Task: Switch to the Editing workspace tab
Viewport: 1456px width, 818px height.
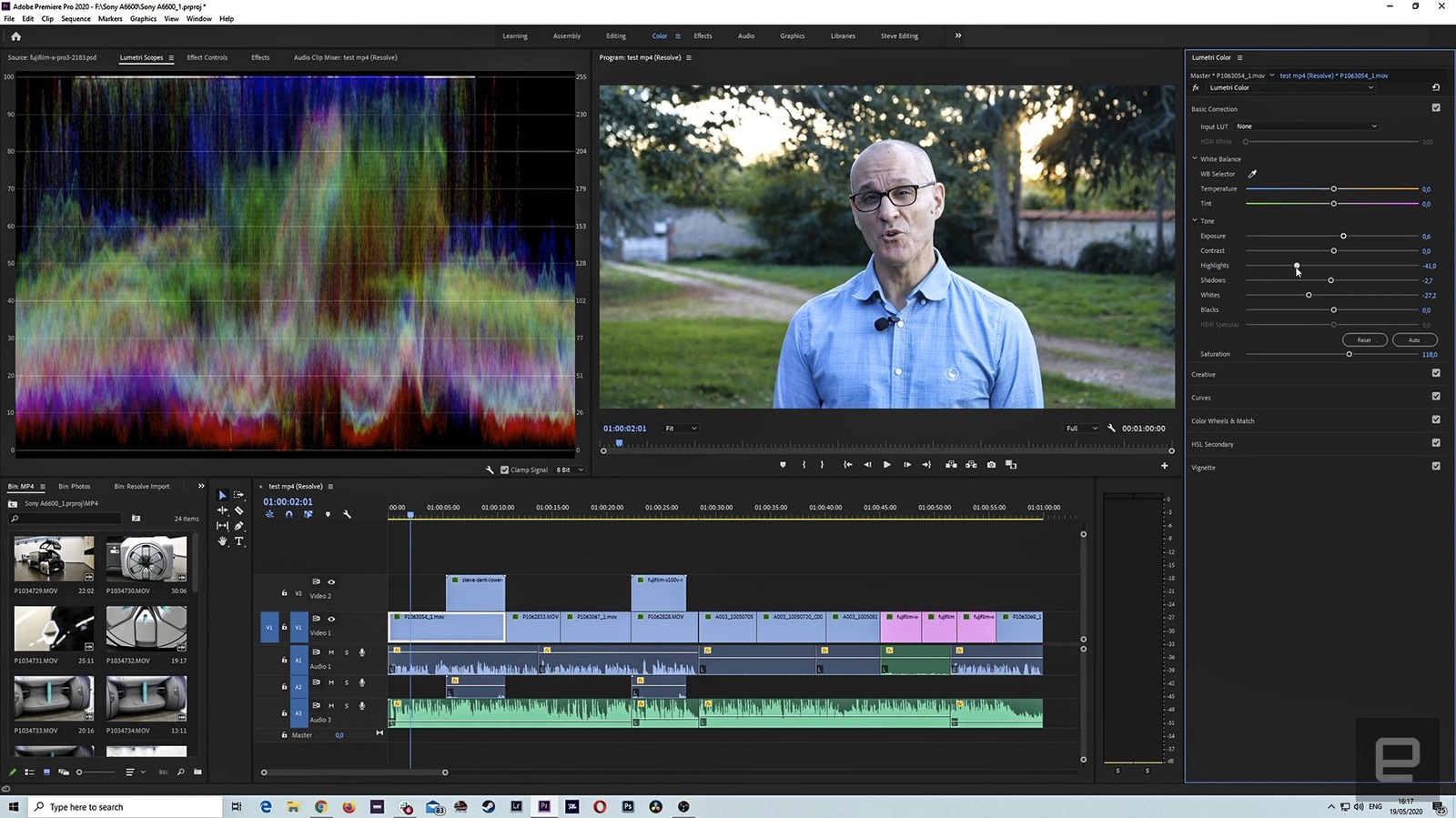Action: pos(616,36)
